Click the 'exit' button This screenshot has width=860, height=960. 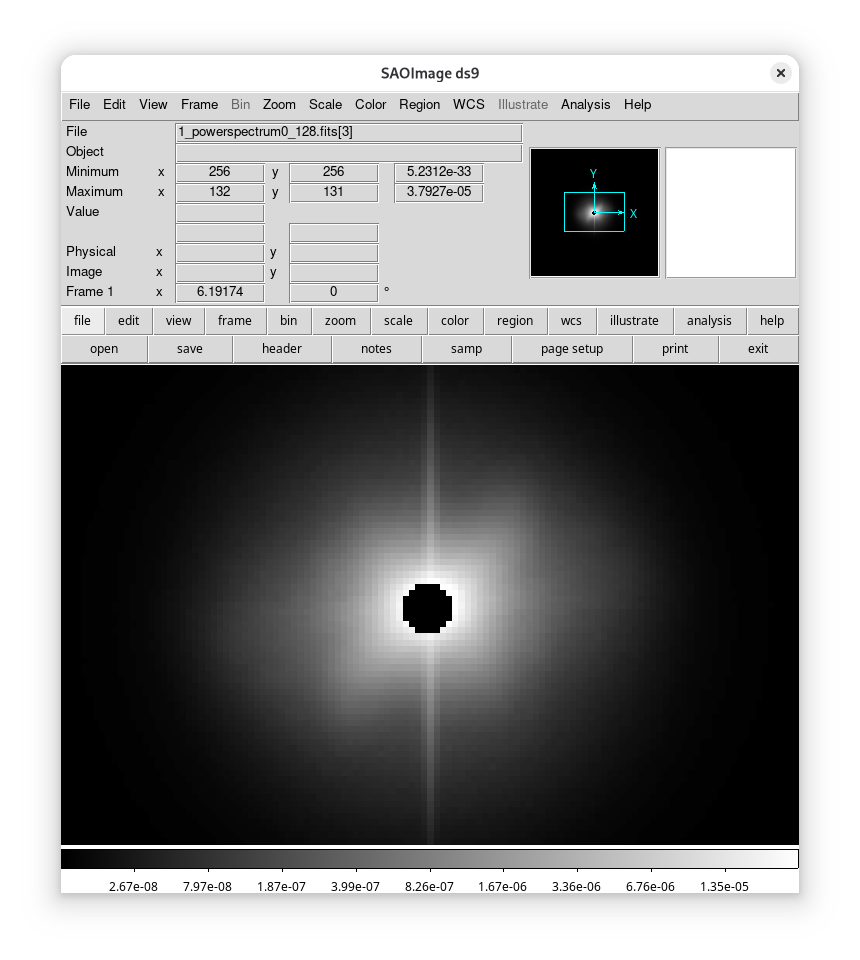757,349
